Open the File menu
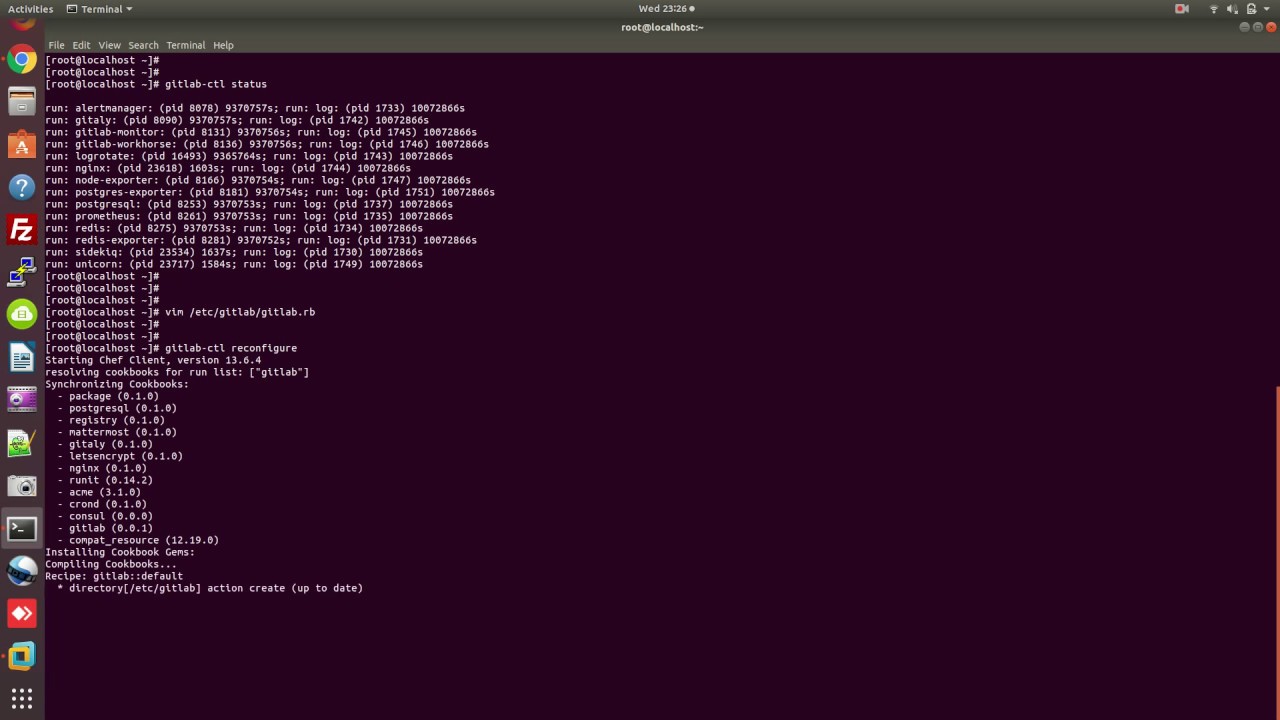 pyautogui.click(x=56, y=45)
